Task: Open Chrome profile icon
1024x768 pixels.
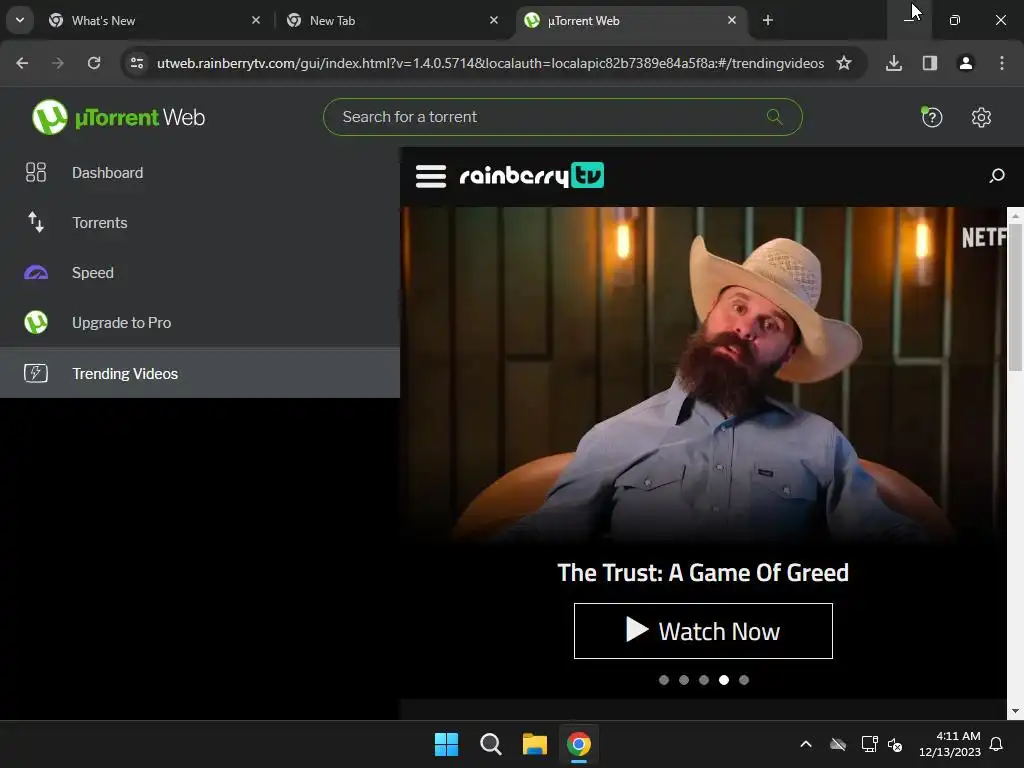Action: [x=966, y=63]
